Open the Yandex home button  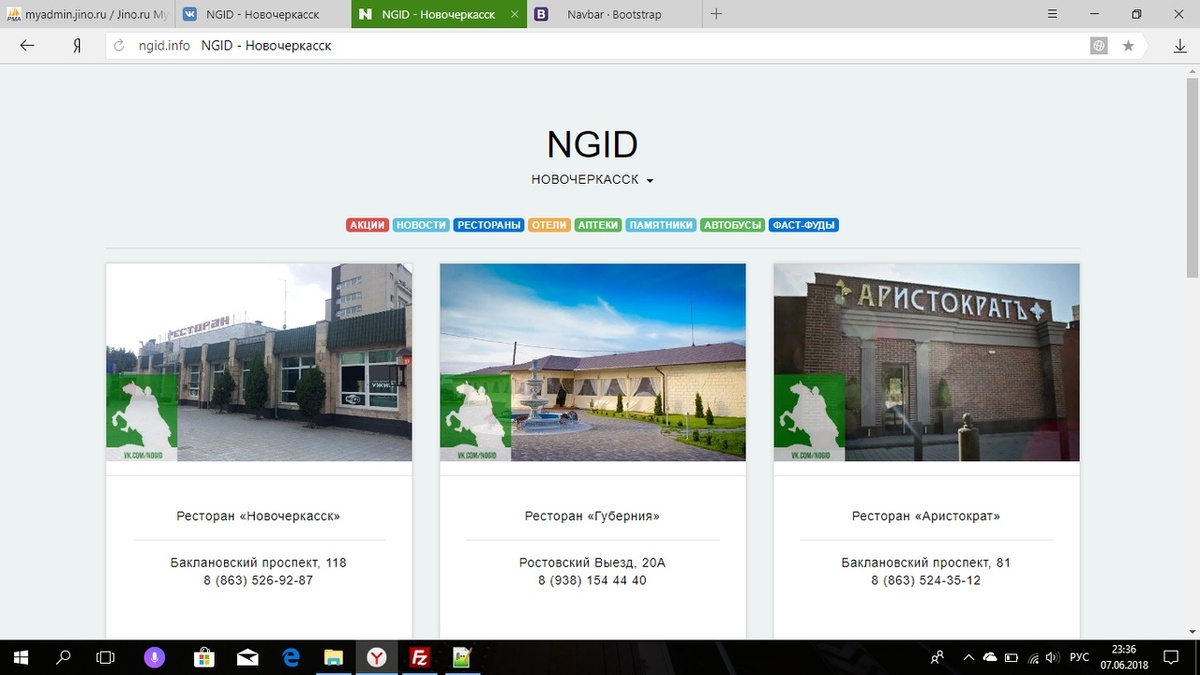(x=77, y=45)
